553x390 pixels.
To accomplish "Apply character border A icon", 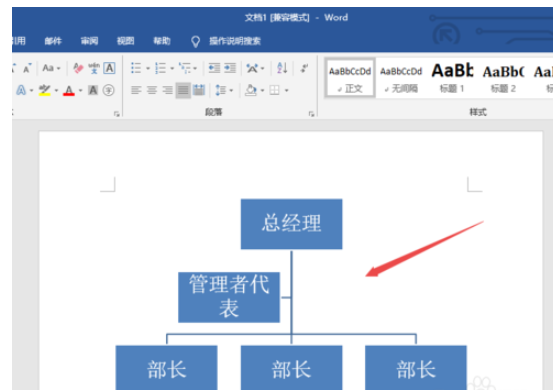I will [x=109, y=68].
